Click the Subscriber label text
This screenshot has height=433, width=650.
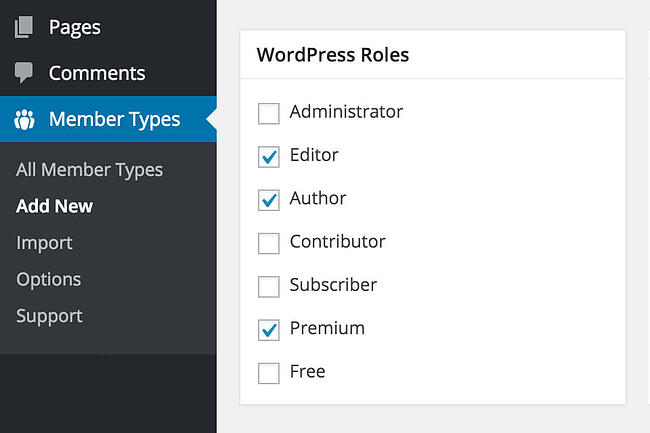(x=333, y=285)
